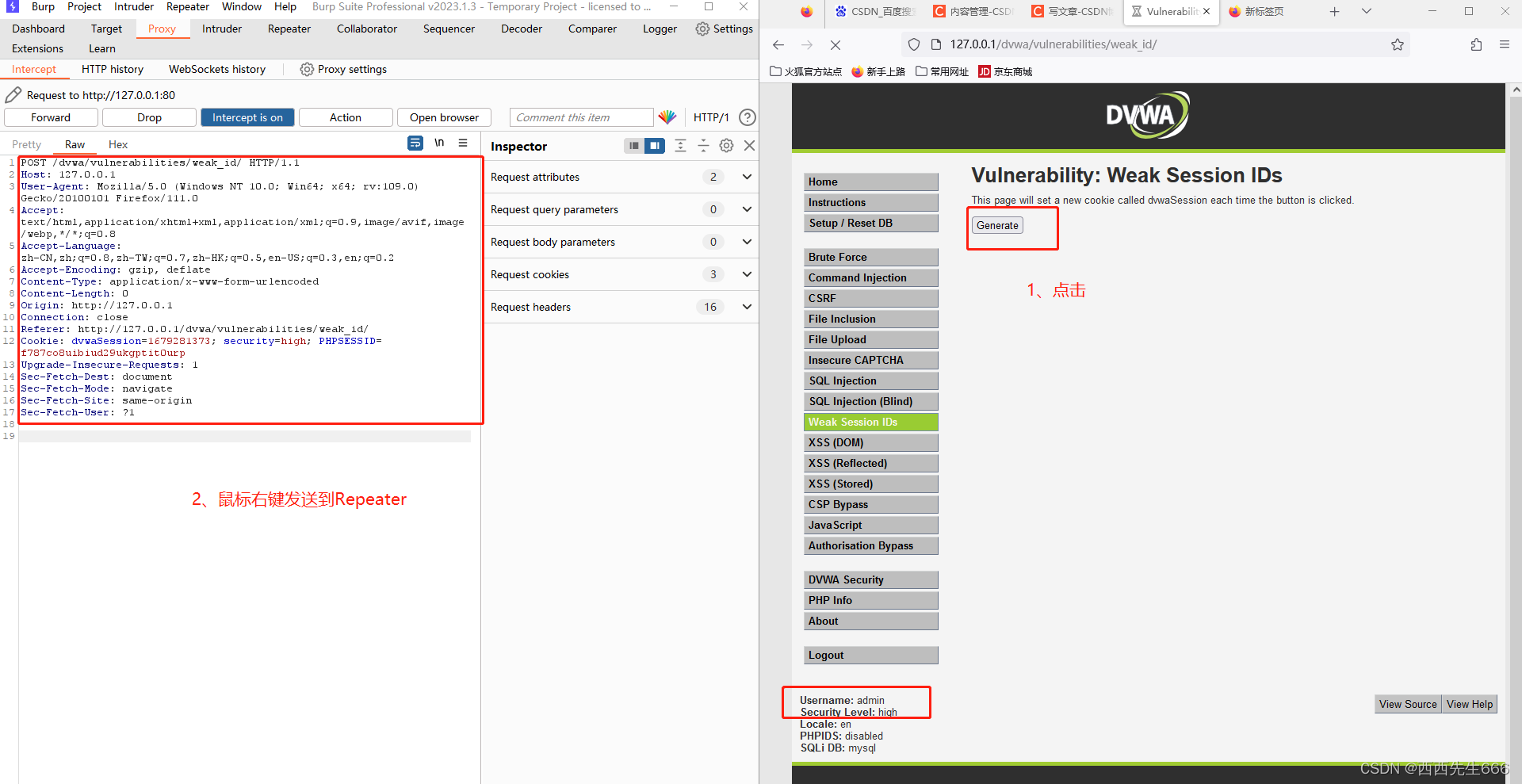This screenshot has width=1522, height=784.
Task: Open Burp help question mark icon
Action: click(747, 117)
